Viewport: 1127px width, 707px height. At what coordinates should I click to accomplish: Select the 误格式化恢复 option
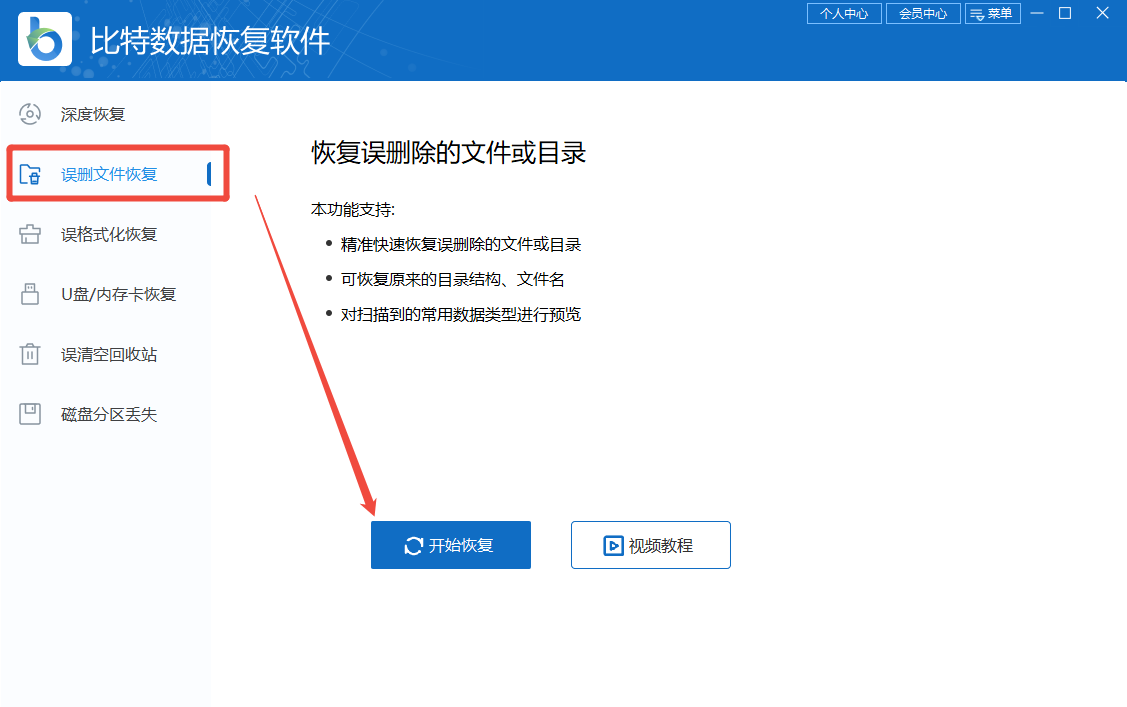pyautogui.click(x=109, y=235)
